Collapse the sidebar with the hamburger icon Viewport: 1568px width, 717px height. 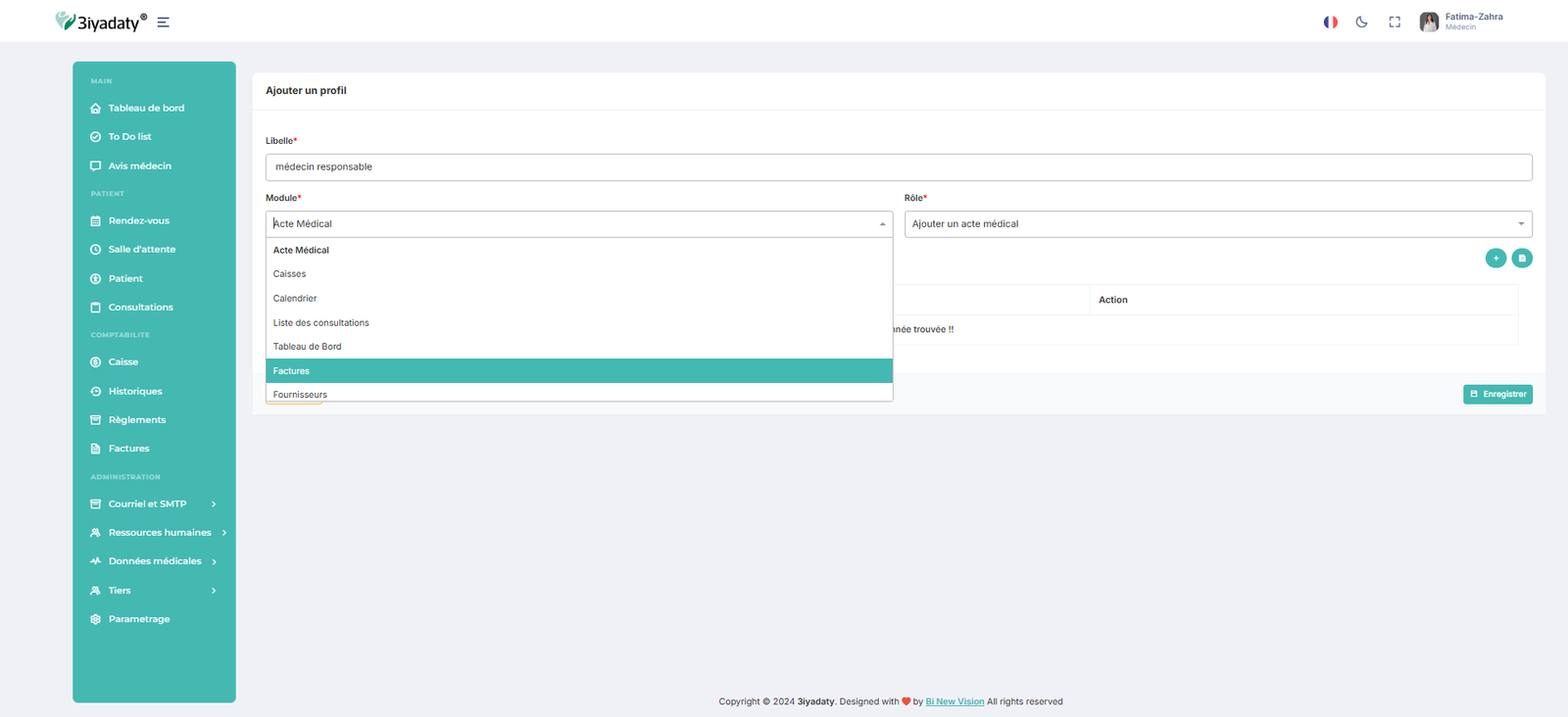pos(164,23)
